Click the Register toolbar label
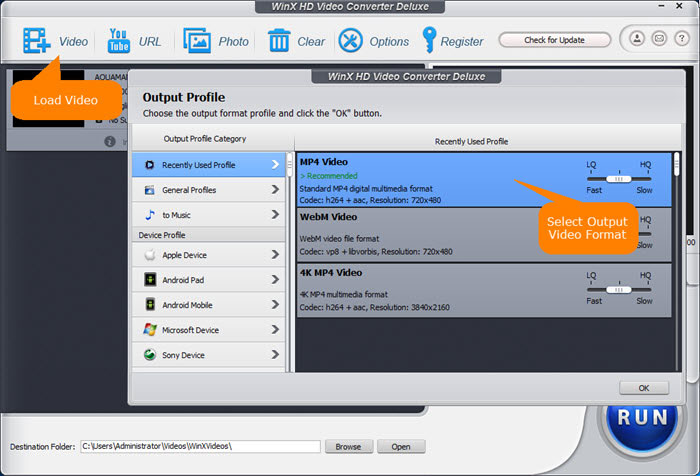Screen dimensions: 700x476 tap(462, 42)
